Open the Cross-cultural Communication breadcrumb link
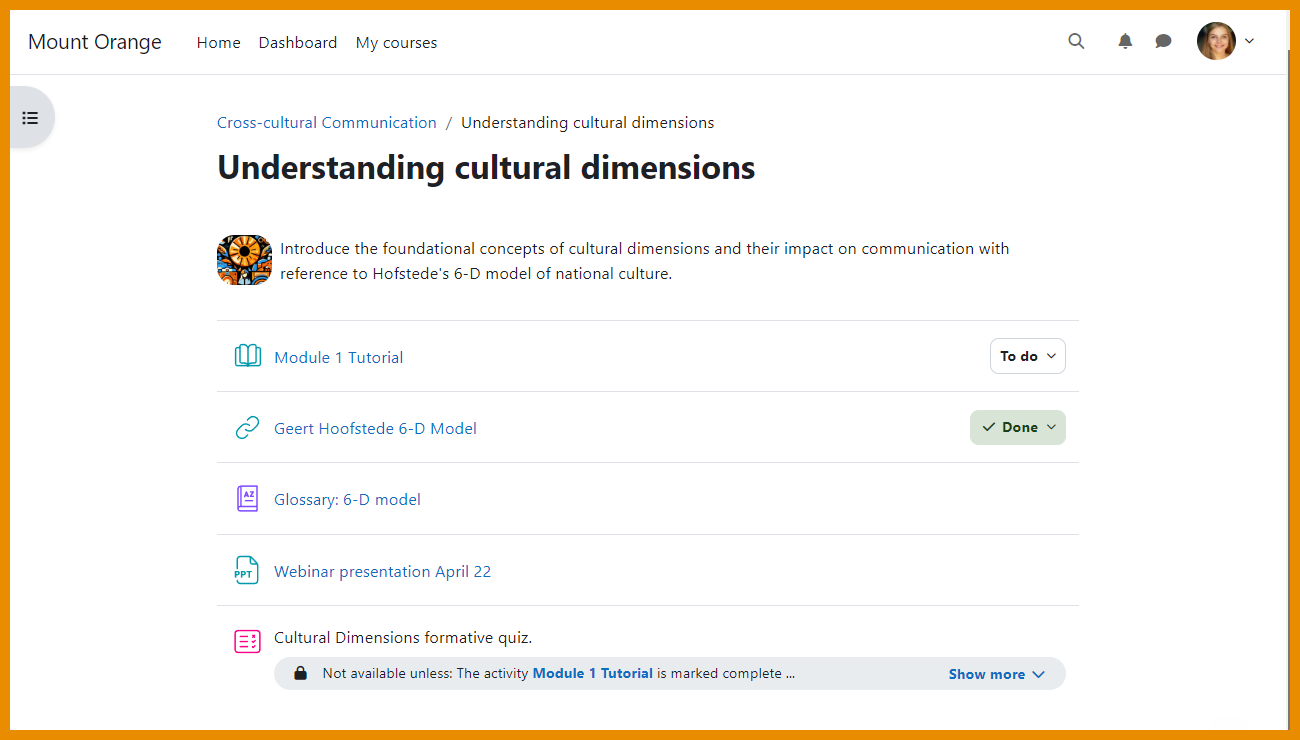 [x=326, y=122]
